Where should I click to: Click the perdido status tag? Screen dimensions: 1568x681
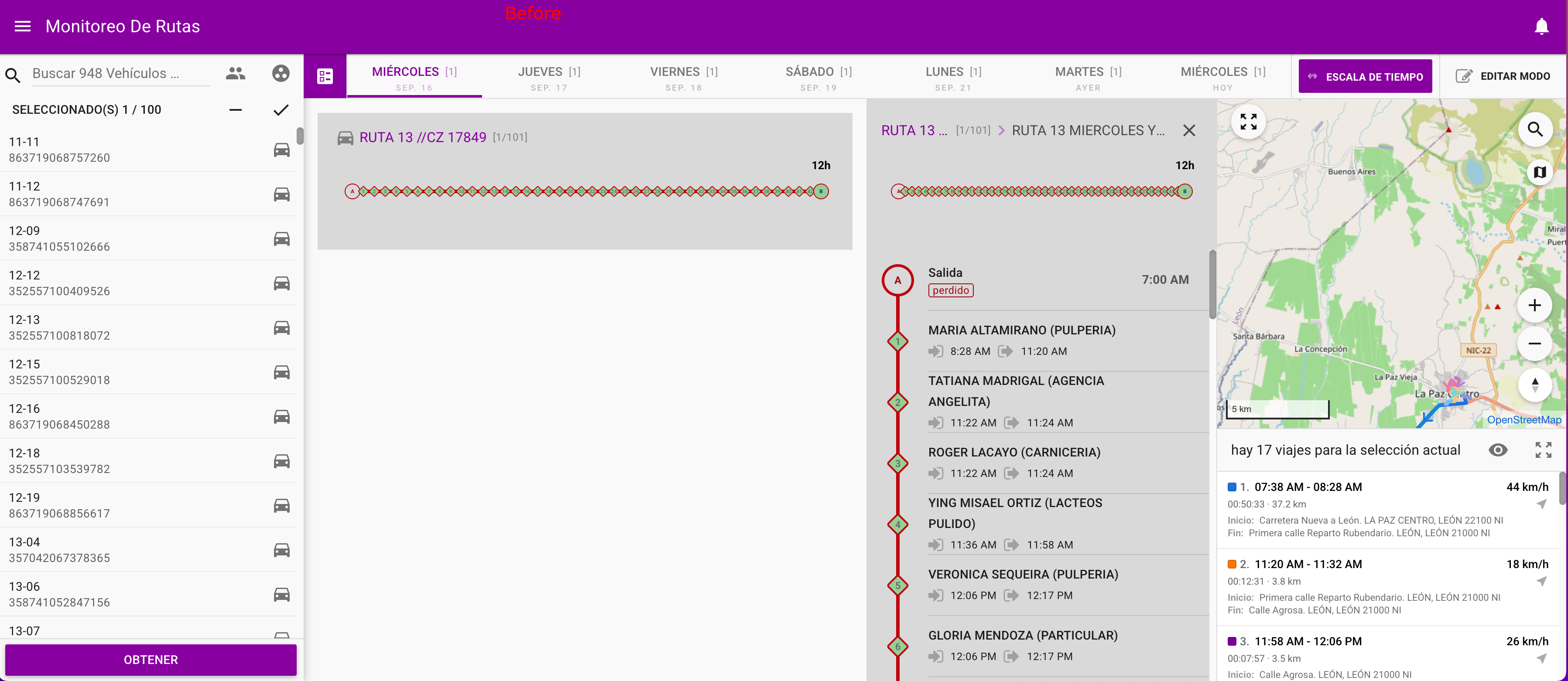[951, 291]
